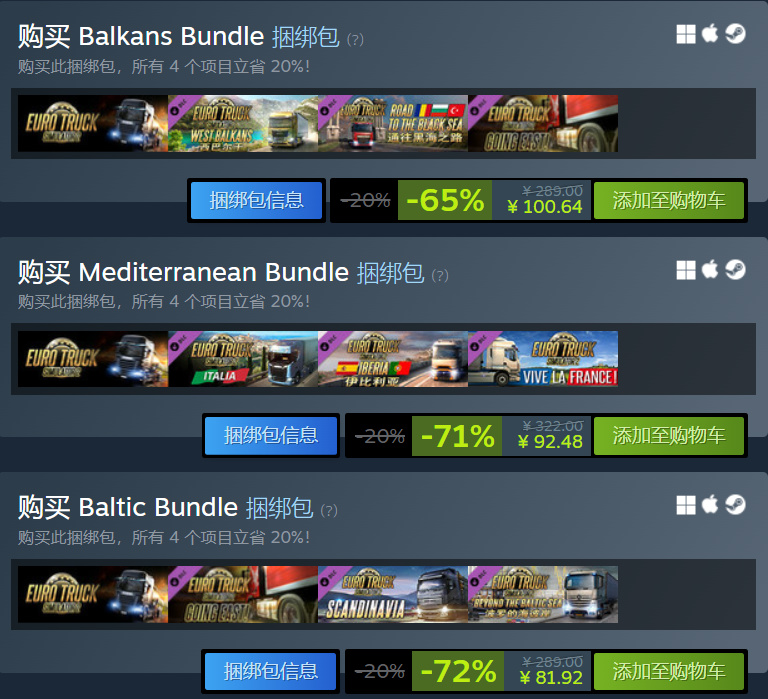Open West Balkans DLC thumbnail
768x699 pixels.
click(243, 123)
